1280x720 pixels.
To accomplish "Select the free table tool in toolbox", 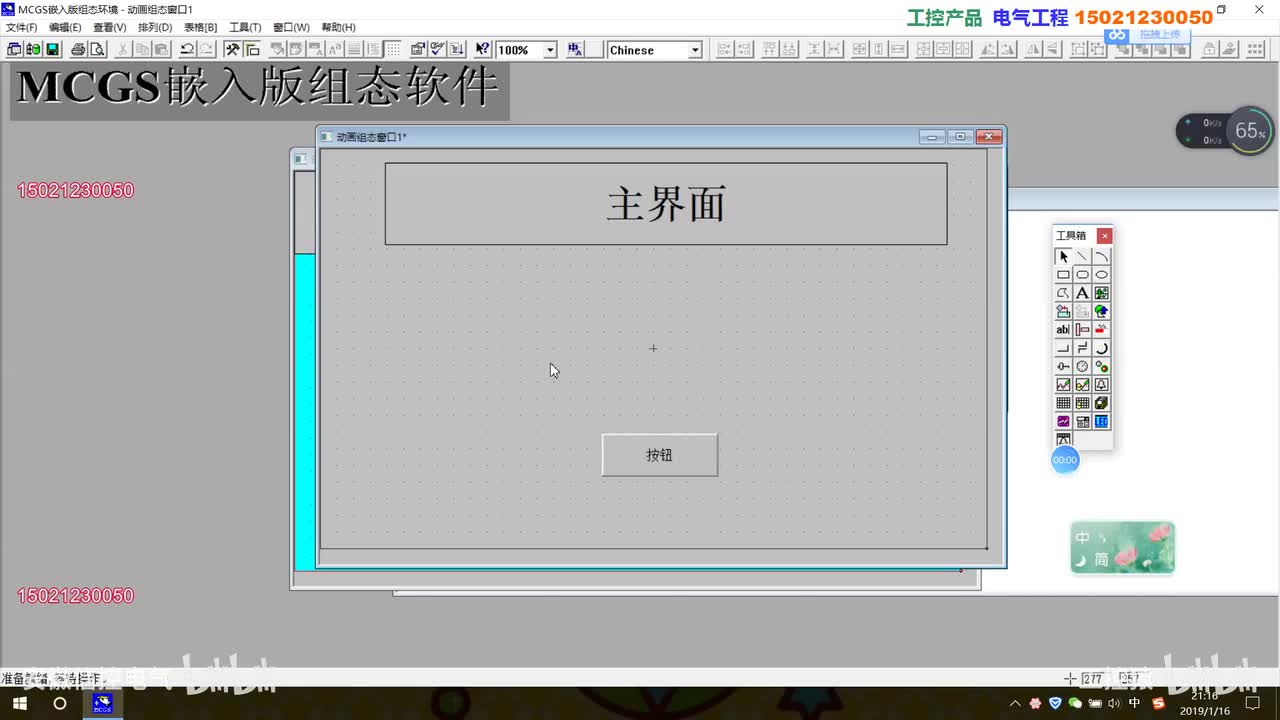I will 1063,403.
